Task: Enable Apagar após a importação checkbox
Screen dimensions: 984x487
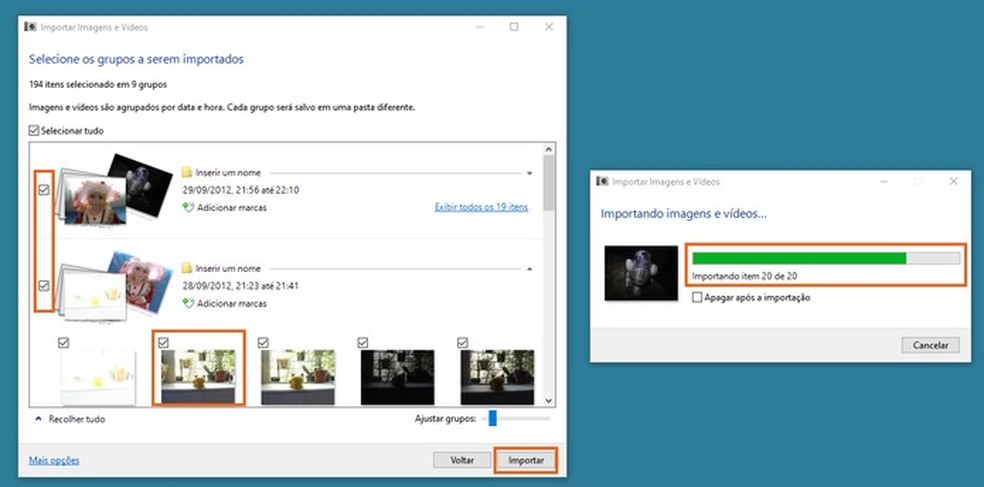Action: [697, 297]
